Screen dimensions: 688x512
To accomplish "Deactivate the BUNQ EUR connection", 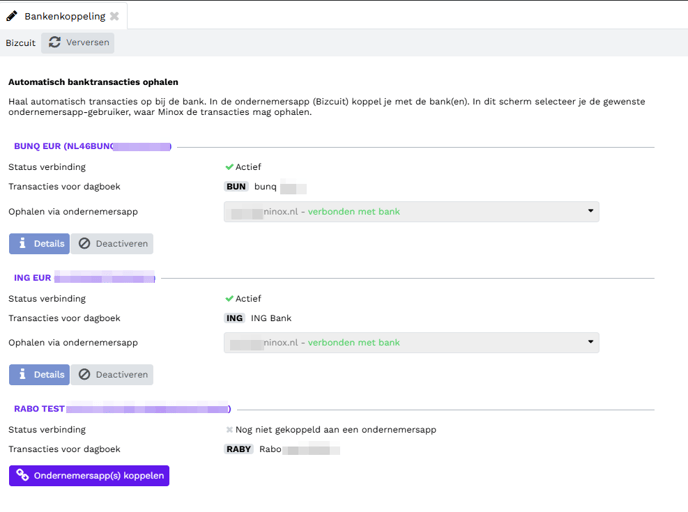I will 112,243.
